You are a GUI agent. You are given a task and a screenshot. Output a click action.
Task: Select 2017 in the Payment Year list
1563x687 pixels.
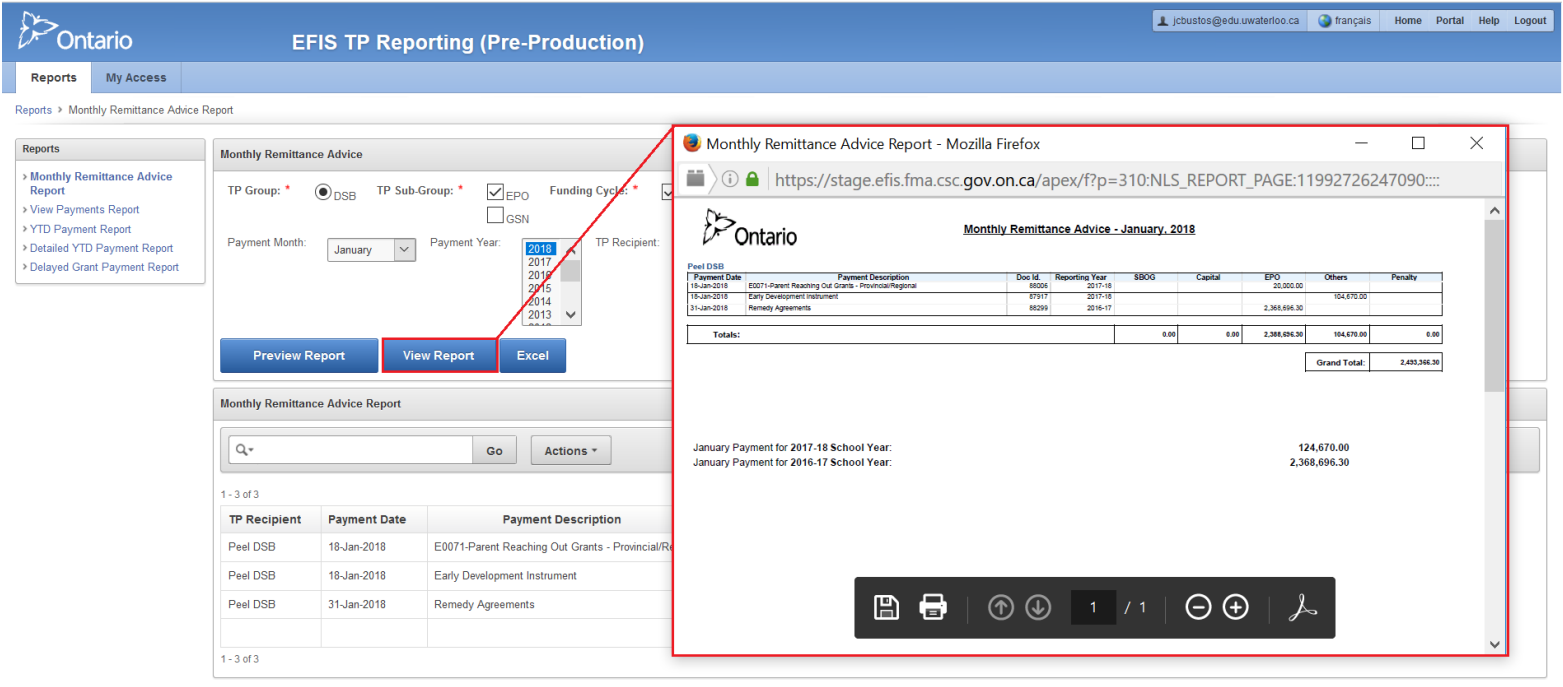[x=540, y=262]
